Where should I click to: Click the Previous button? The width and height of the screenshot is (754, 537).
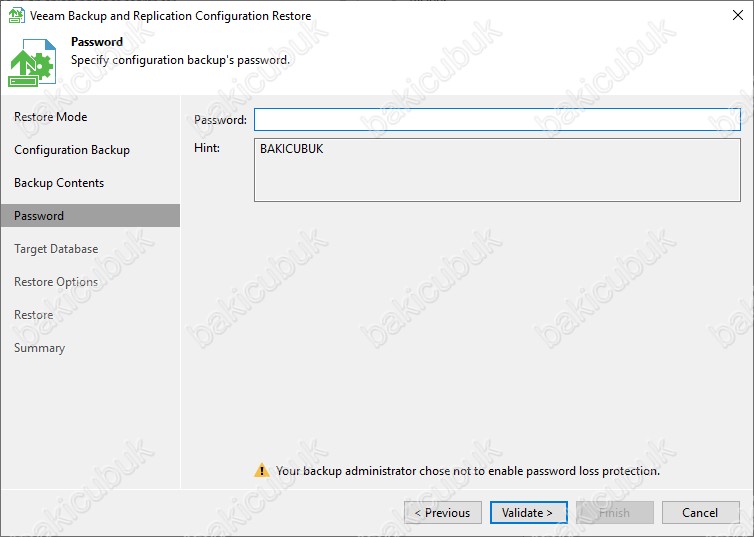(x=442, y=512)
